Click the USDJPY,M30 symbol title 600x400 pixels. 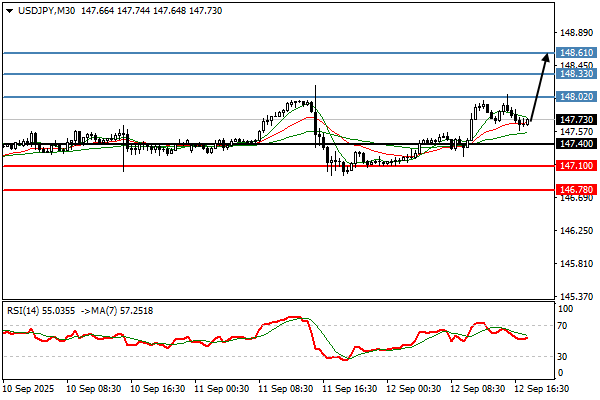46,11
